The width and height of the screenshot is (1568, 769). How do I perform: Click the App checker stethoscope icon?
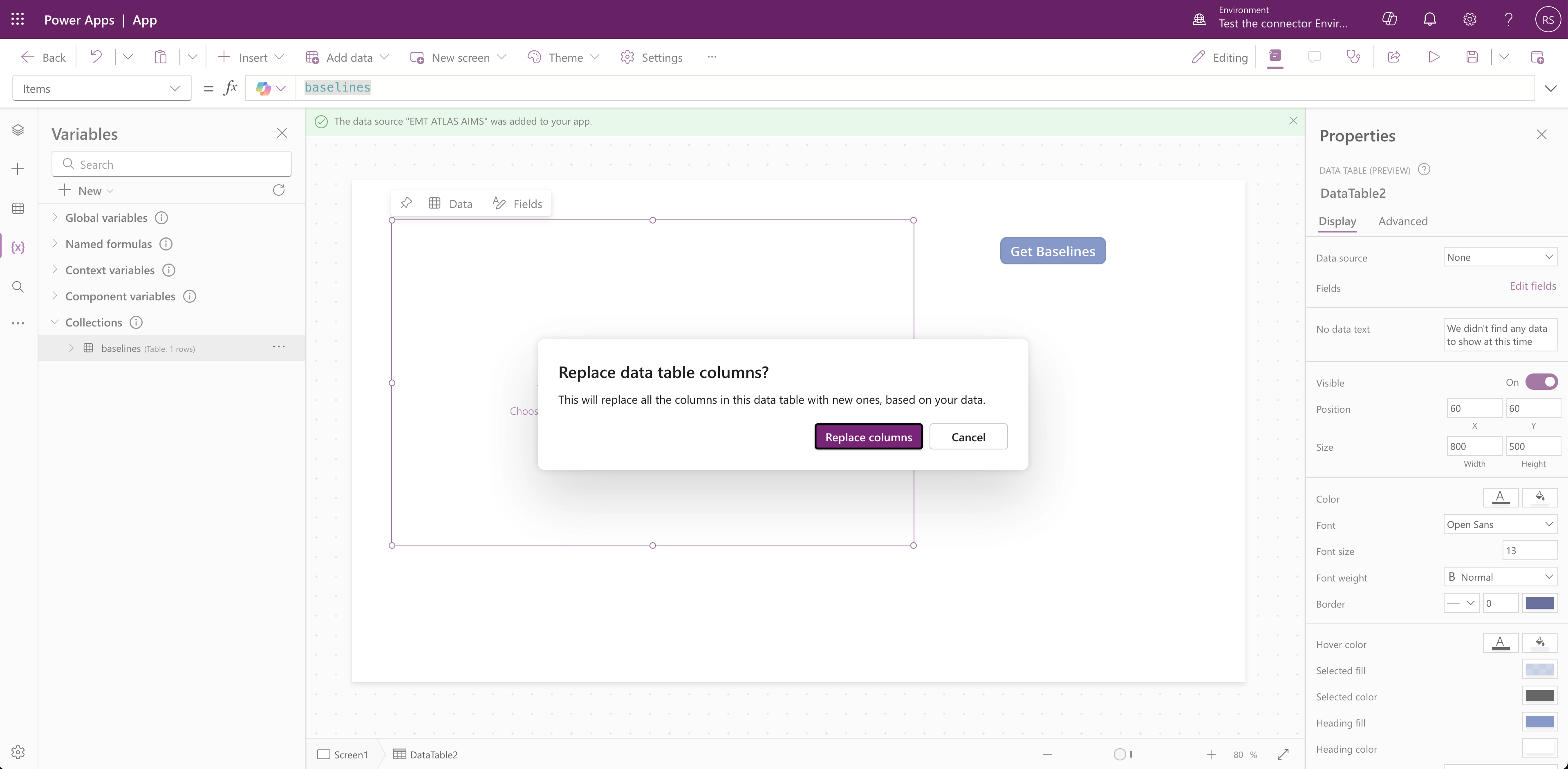click(x=1353, y=57)
